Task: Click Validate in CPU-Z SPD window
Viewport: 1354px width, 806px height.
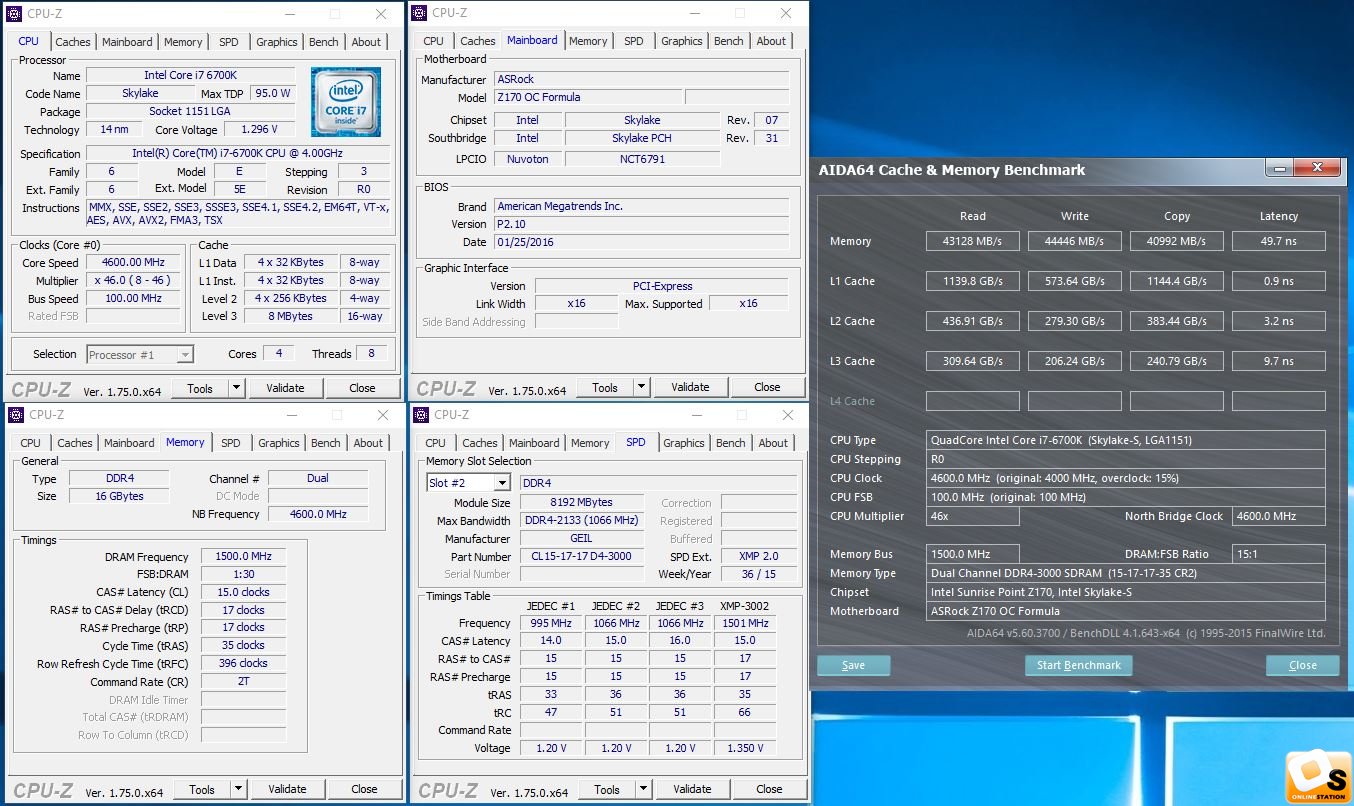Action: (692, 789)
